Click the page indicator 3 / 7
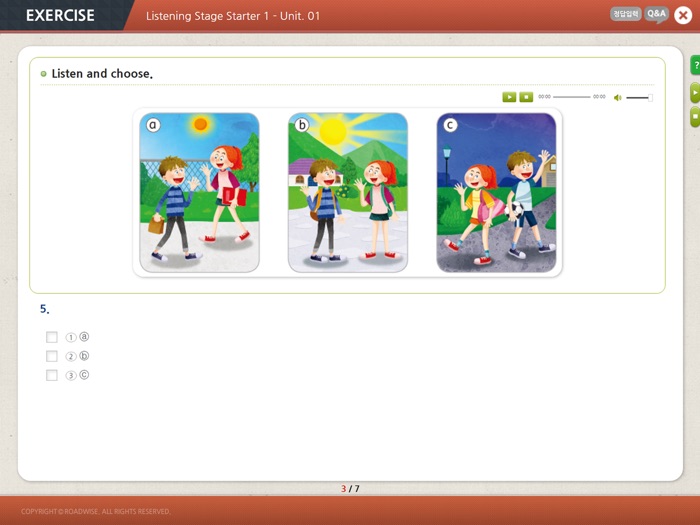700x525 pixels. click(x=350, y=489)
